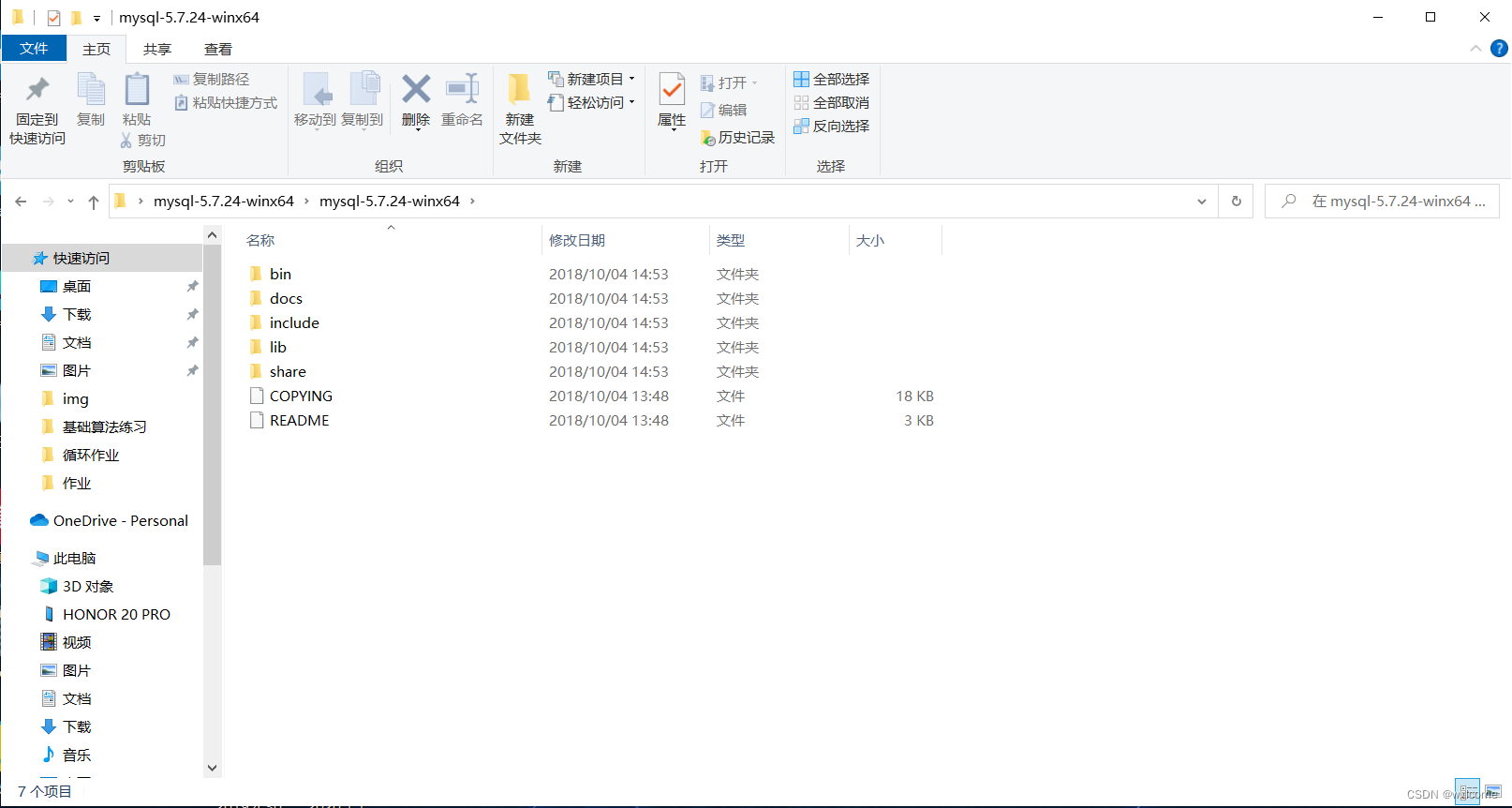Click Select none (全部取消)
1512x808 pixels.
click(832, 102)
